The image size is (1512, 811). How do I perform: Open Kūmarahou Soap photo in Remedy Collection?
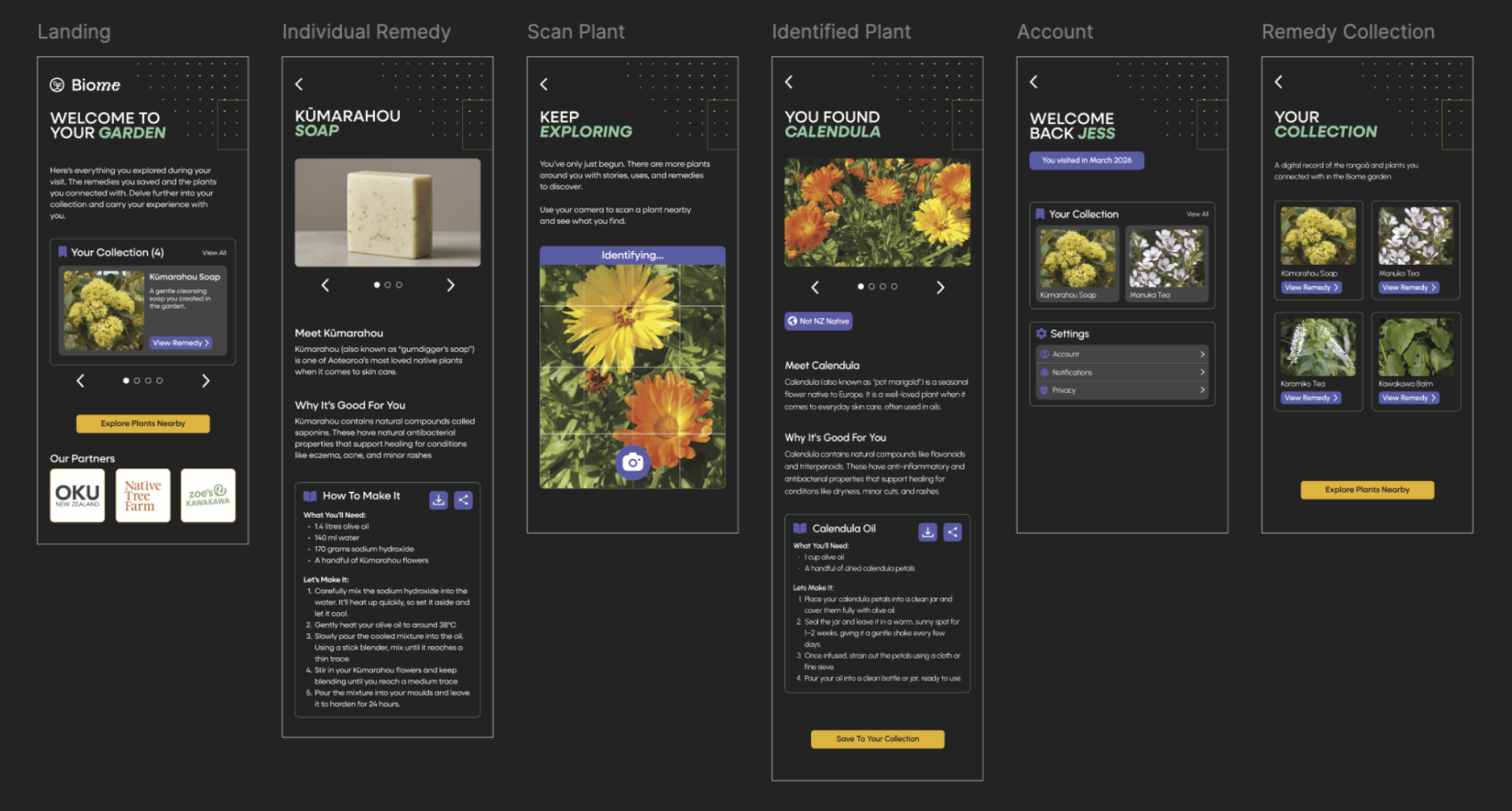[x=1319, y=236]
